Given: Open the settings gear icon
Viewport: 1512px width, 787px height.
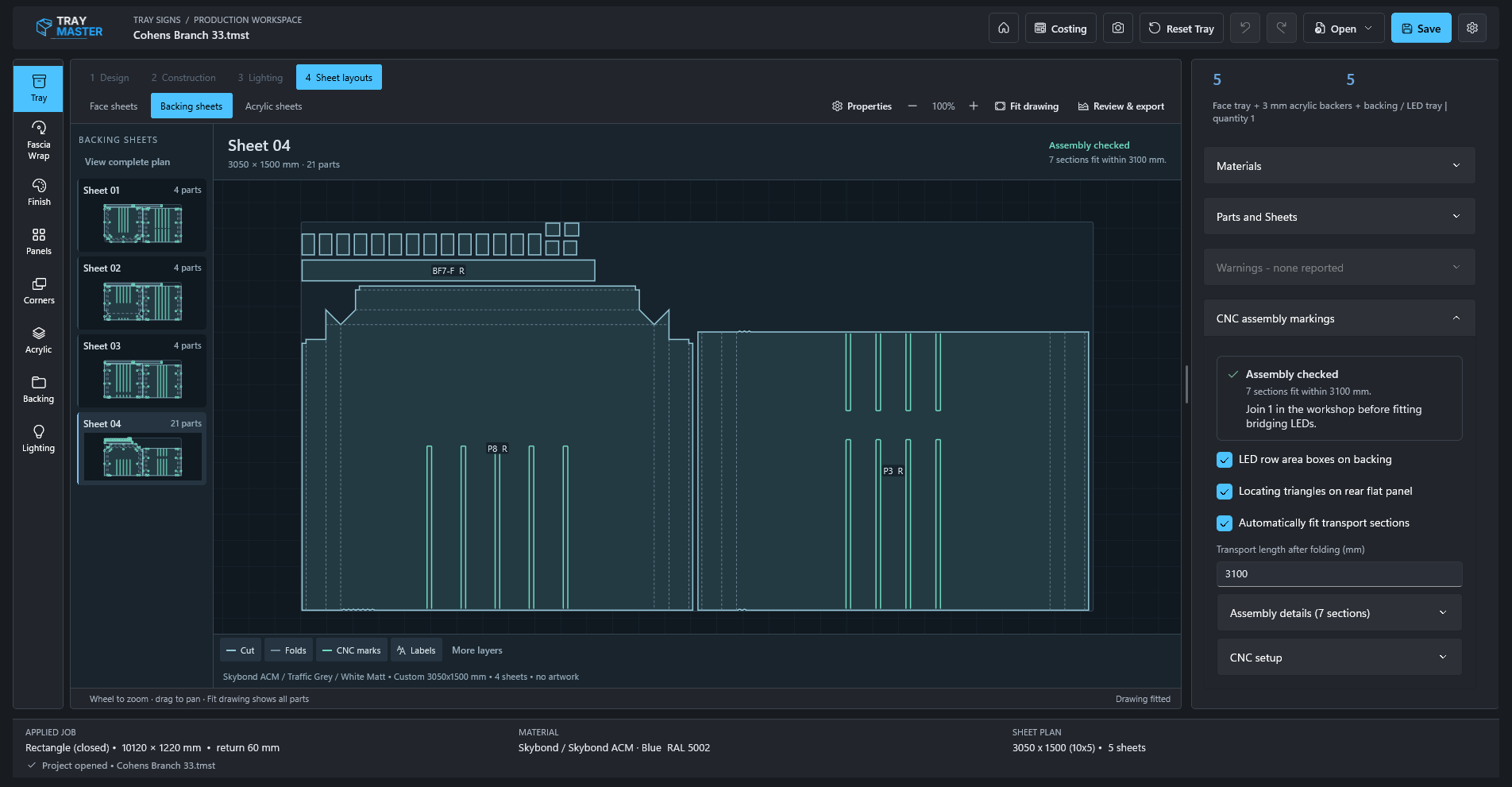Looking at the screenshot, I should coord(1472,28).
